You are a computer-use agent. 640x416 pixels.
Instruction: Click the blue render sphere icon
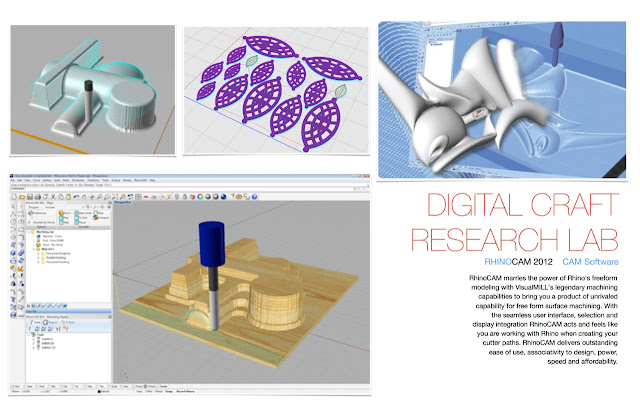pos(223,196)
